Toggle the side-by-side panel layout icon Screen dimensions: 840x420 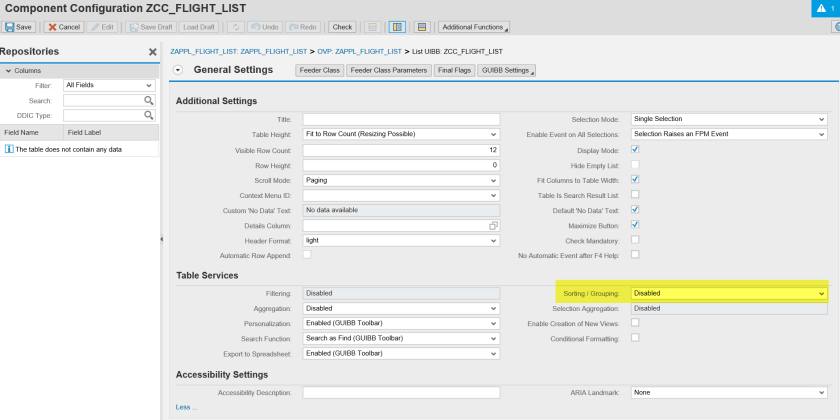[396, 27]
